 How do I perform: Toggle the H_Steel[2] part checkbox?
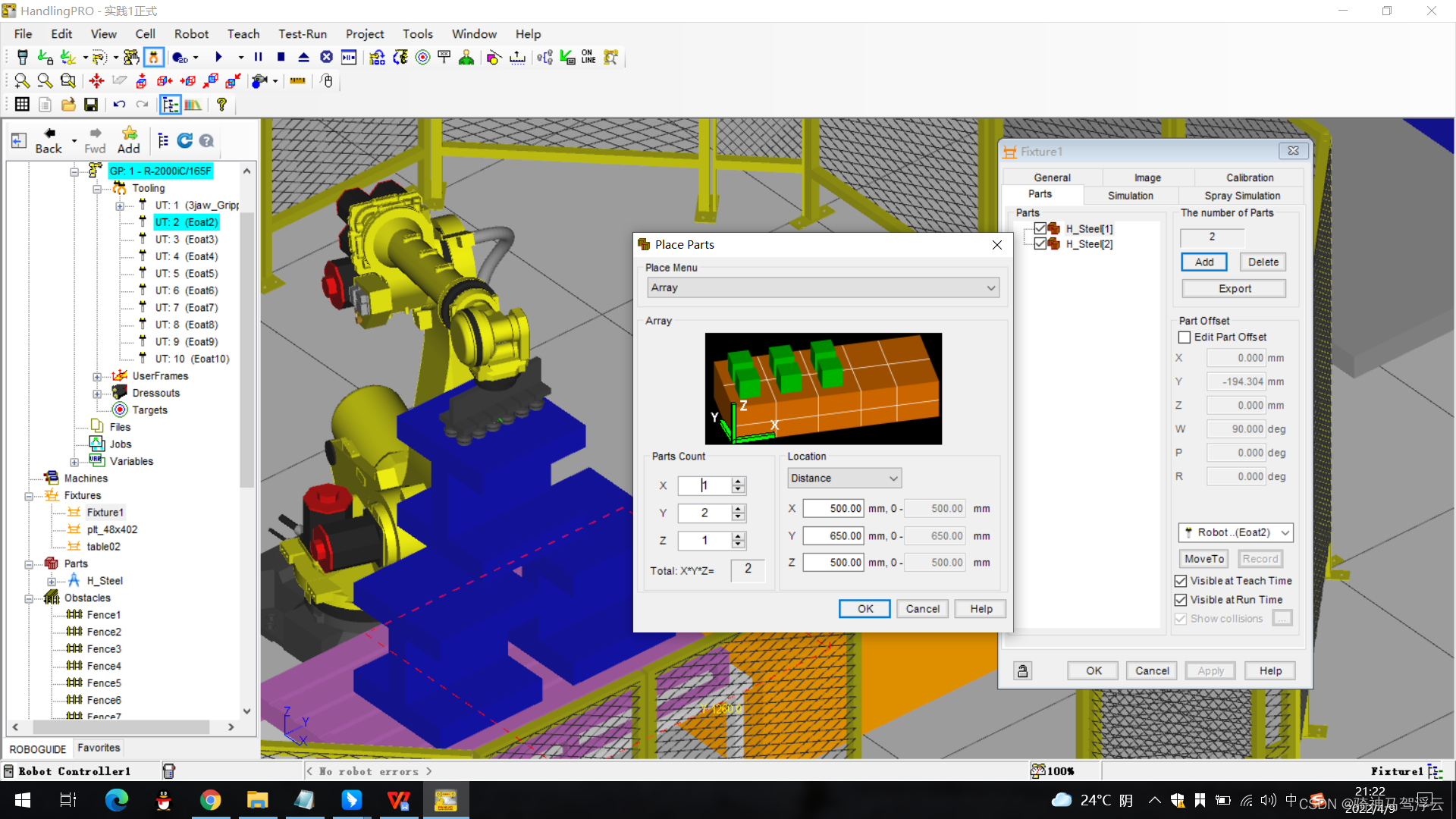click(1040, 243)
